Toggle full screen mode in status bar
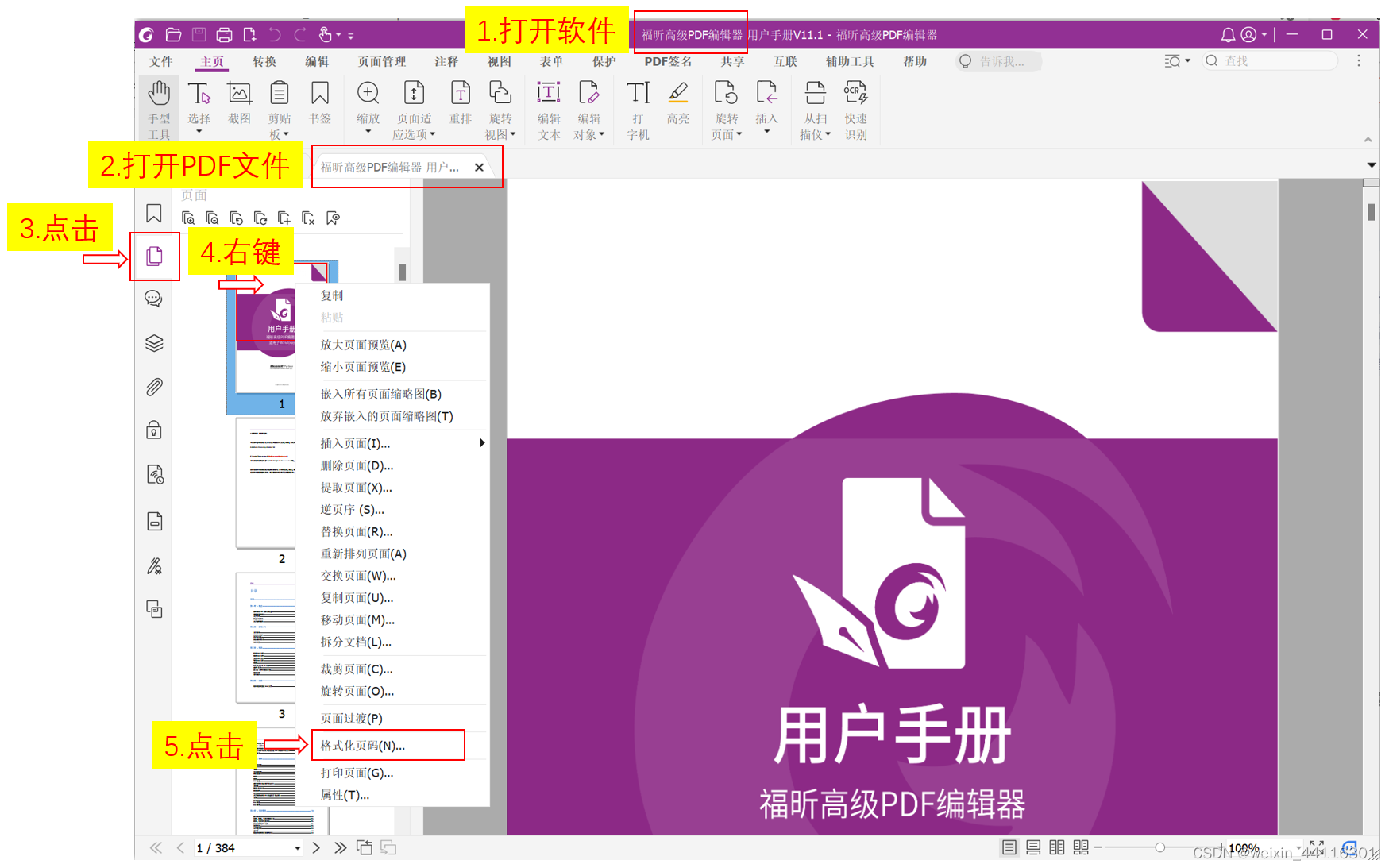This screenshot has width=1389, height=868. (x=1317, y=847)
